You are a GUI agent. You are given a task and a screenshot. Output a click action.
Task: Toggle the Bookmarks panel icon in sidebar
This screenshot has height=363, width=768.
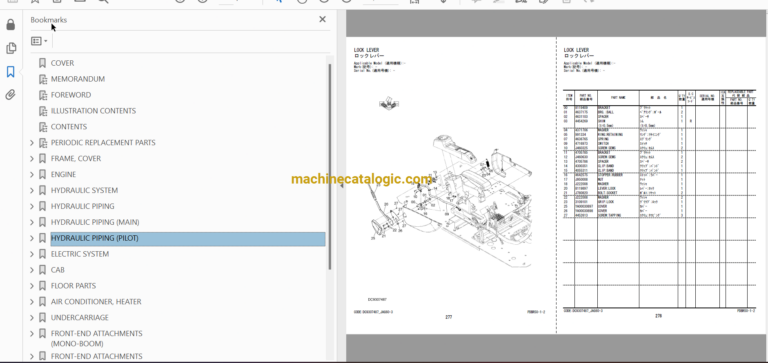click(x=10, y=72)
